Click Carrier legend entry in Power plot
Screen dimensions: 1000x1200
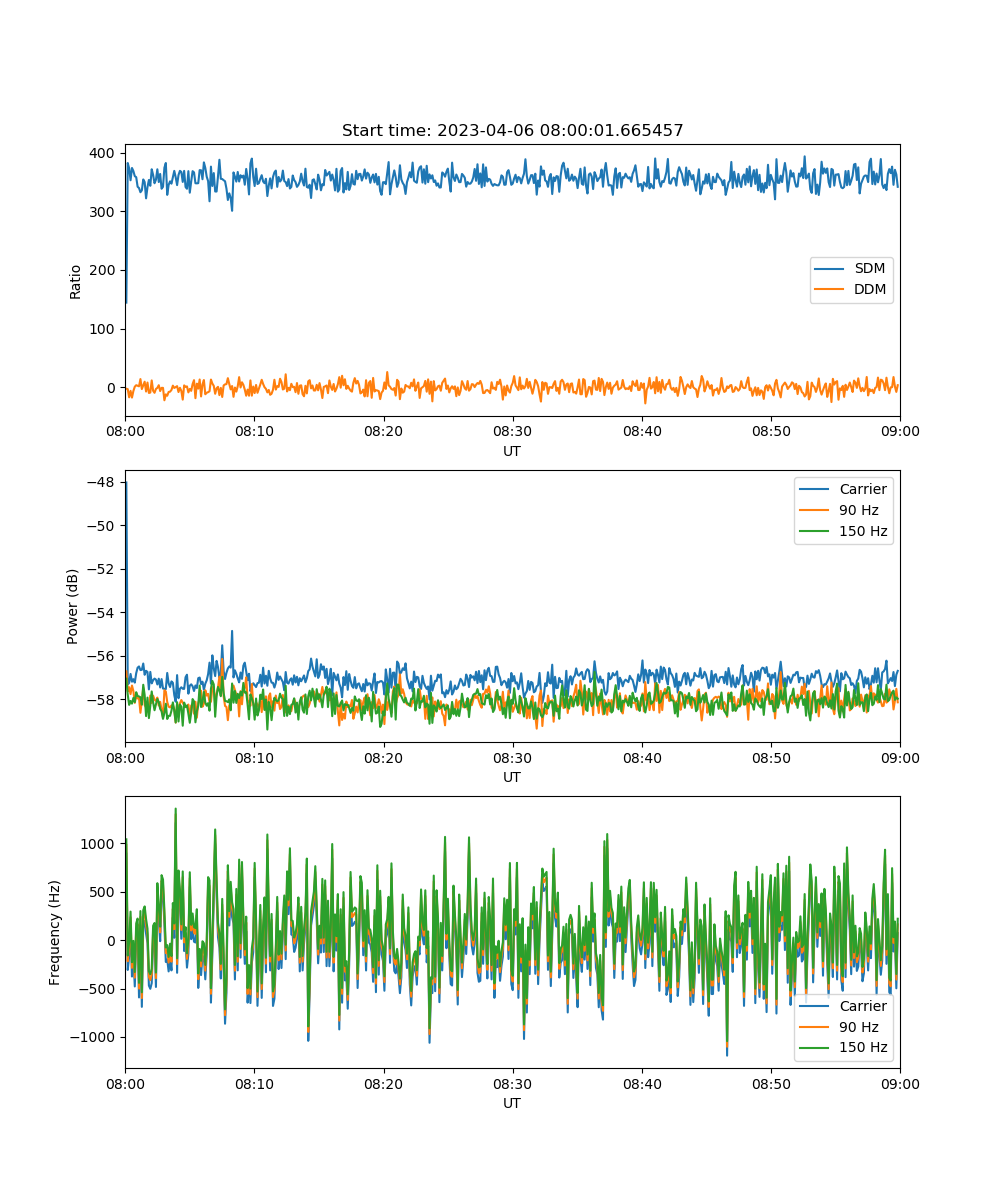[843, 490]
